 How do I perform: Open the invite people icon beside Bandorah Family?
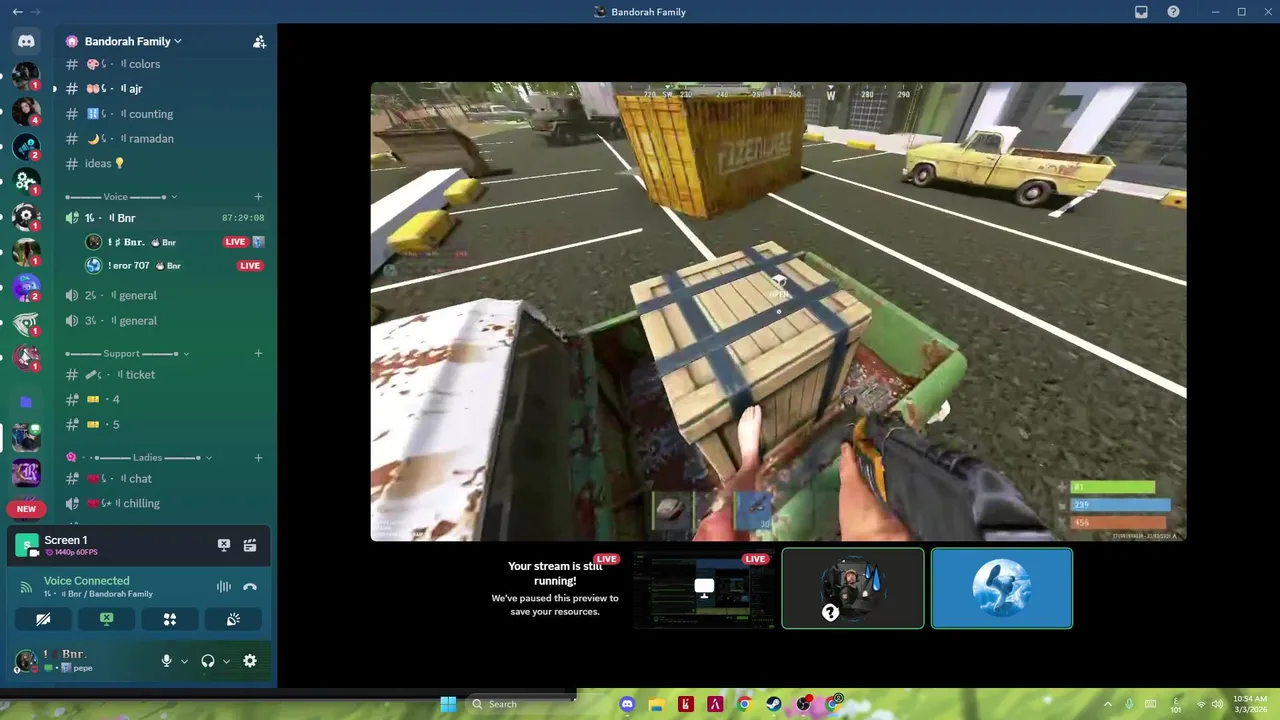(259, 41)
